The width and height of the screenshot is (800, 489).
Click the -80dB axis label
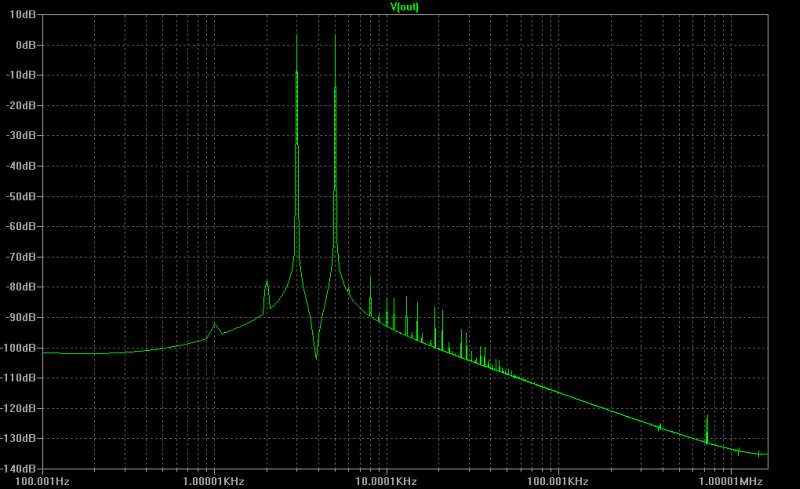(x=20, y=287)
